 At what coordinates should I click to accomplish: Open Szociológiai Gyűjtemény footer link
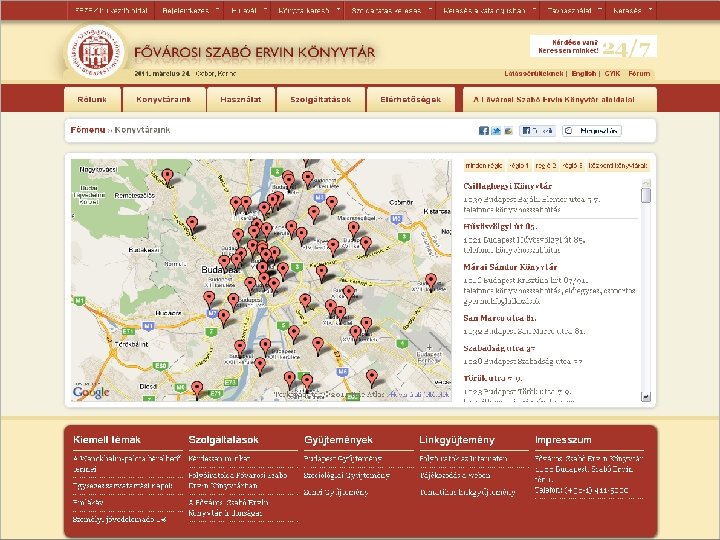pyautogui.click(x=347, y=475)
